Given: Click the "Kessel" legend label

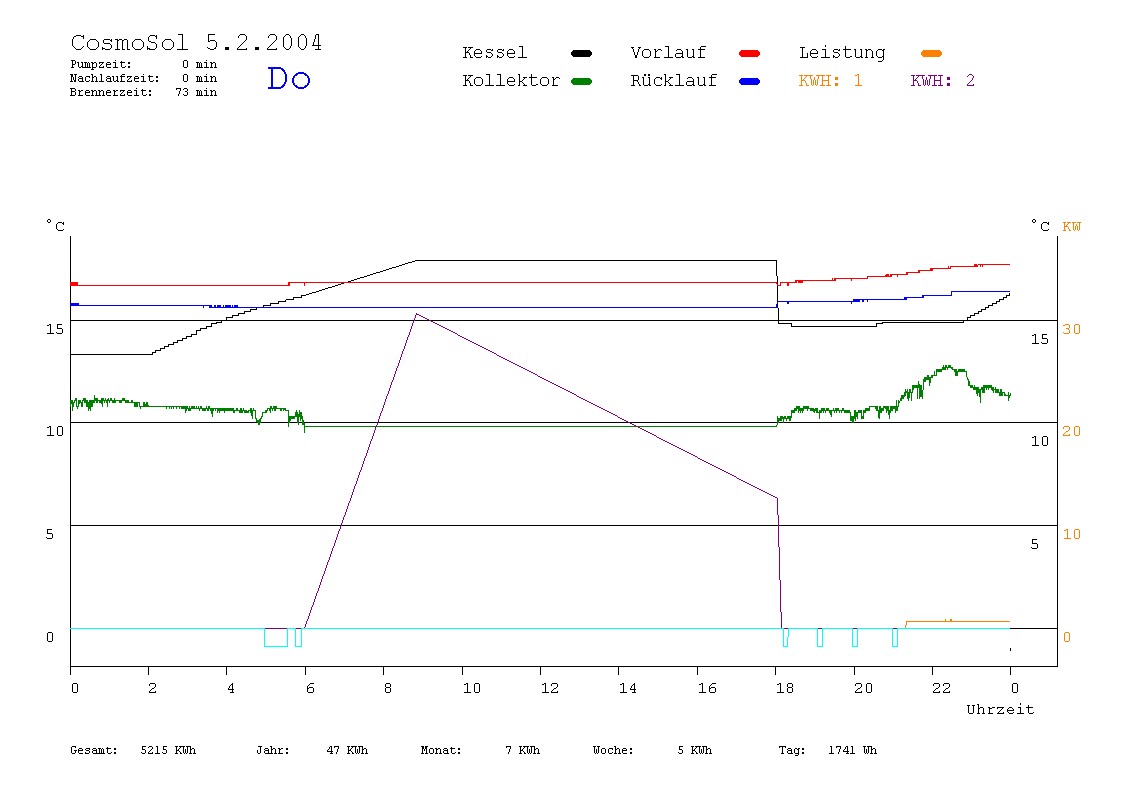Looking at the screenshot, I should click(x=494, y=53).
